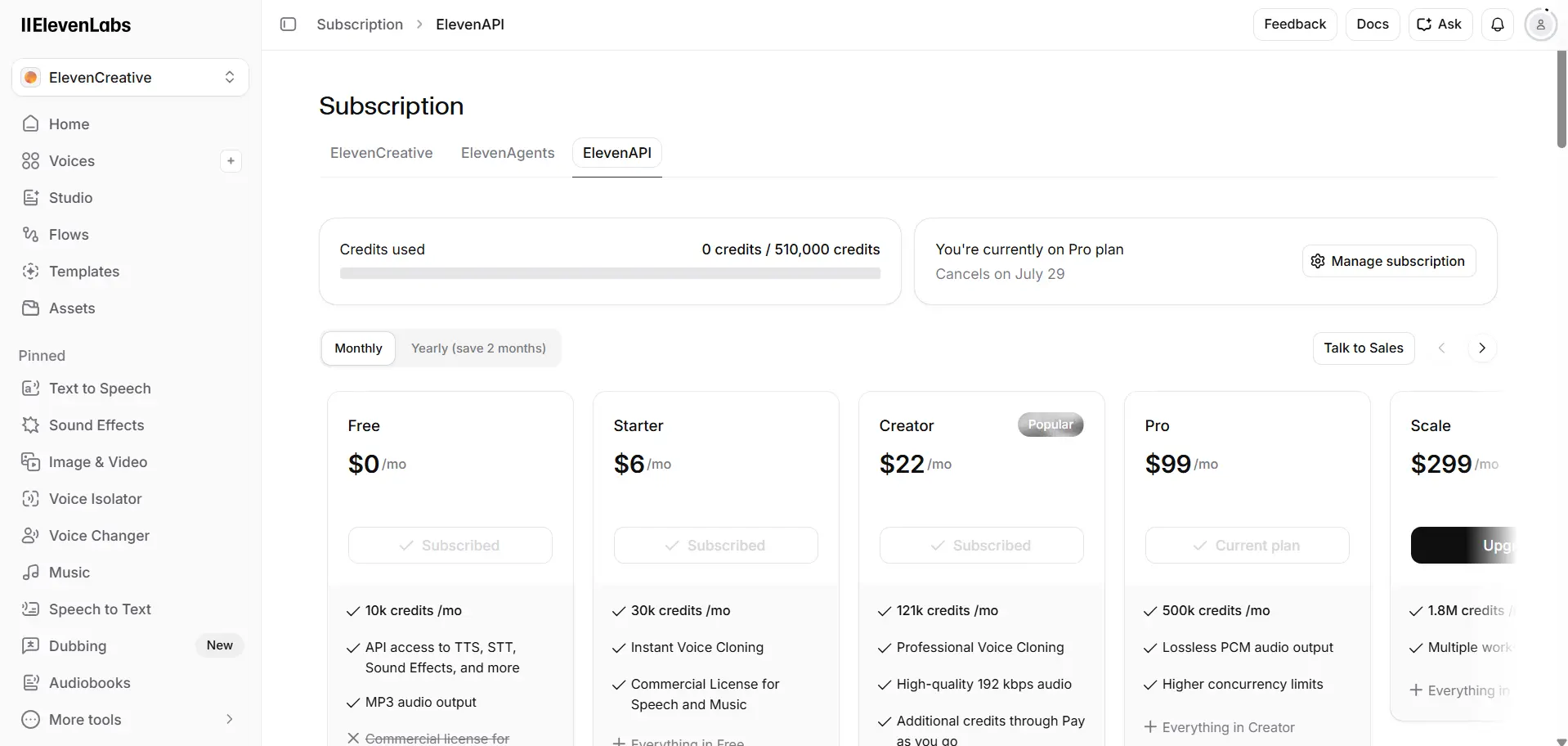Screen dimensions: 1568x746
Task: Click ElevenAPI in the breadcrumb
Action: point(470,25)
